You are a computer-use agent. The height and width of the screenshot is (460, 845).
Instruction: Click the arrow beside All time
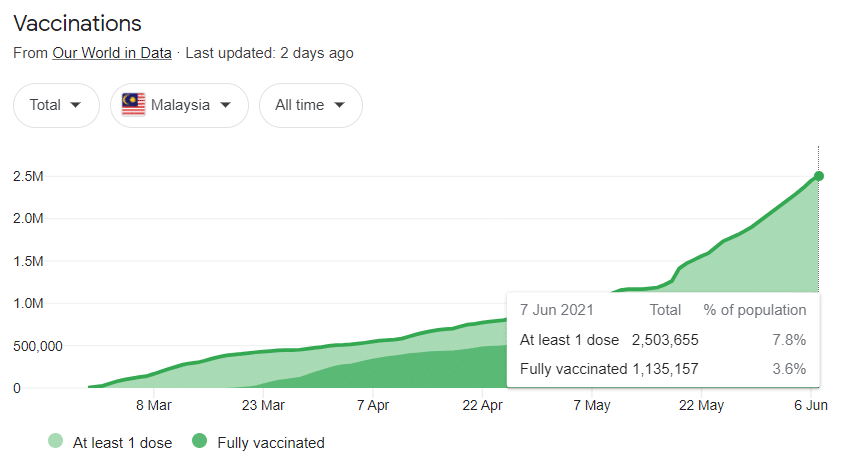tap(339, 105)
